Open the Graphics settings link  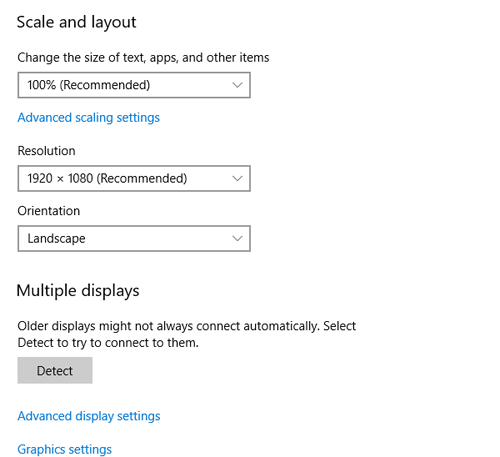pyautogui.click(x=65, y=449)
